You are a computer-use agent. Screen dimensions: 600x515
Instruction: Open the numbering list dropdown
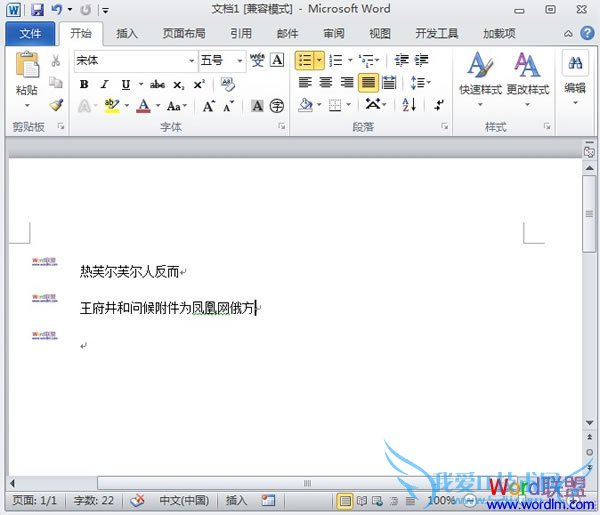350,60
